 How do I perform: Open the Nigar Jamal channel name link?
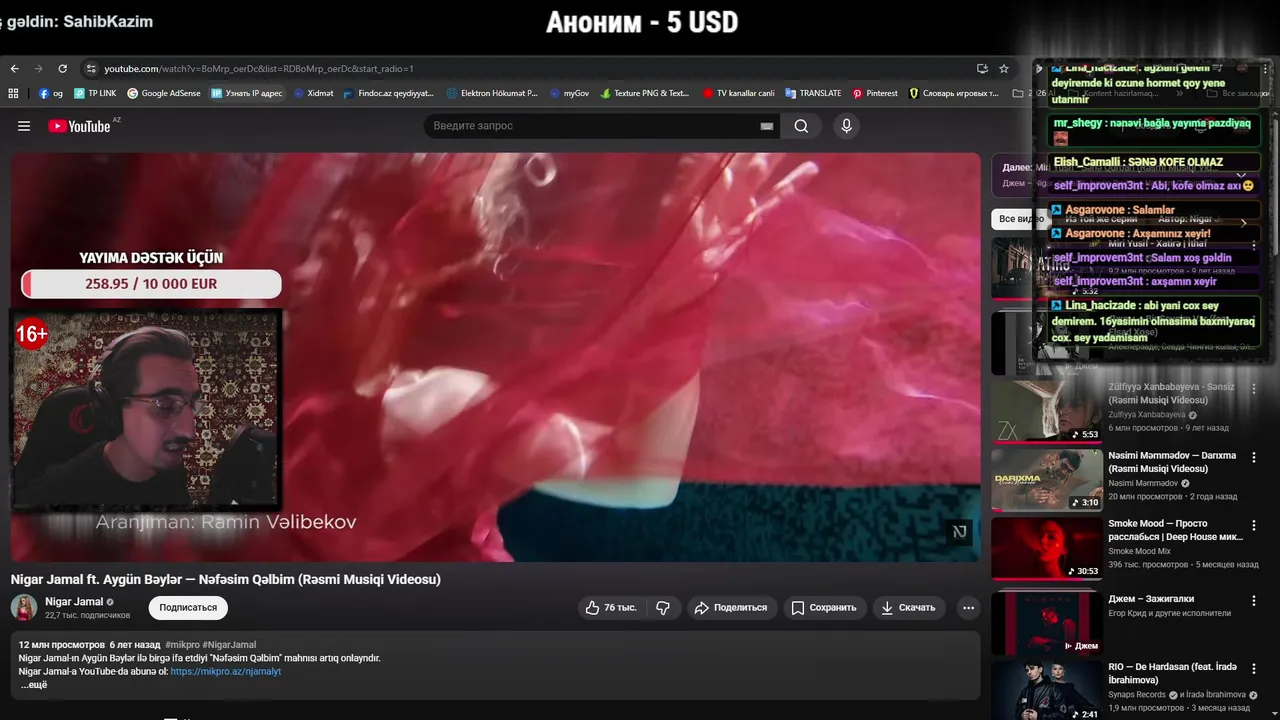[74, 602]
